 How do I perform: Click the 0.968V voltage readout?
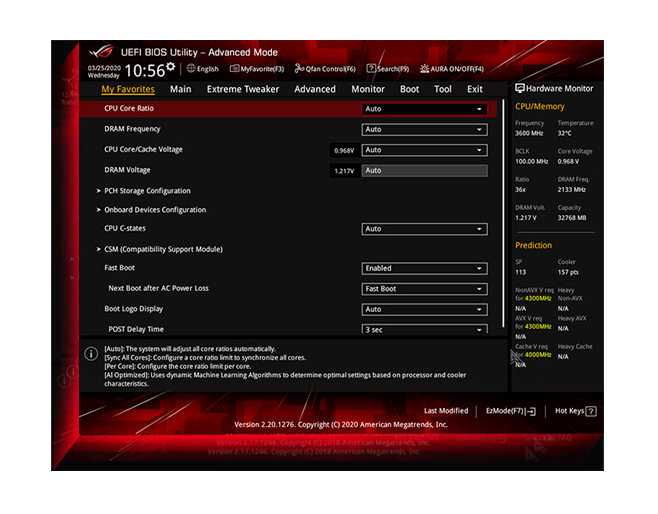344,151
